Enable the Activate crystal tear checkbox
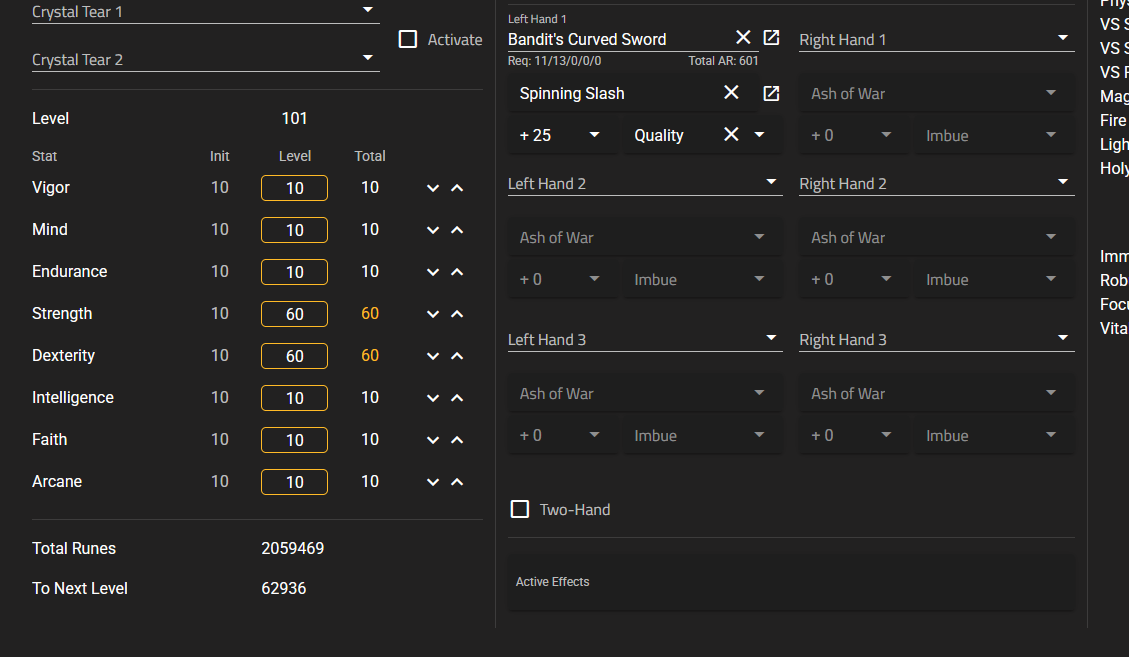 coord(408,39)
